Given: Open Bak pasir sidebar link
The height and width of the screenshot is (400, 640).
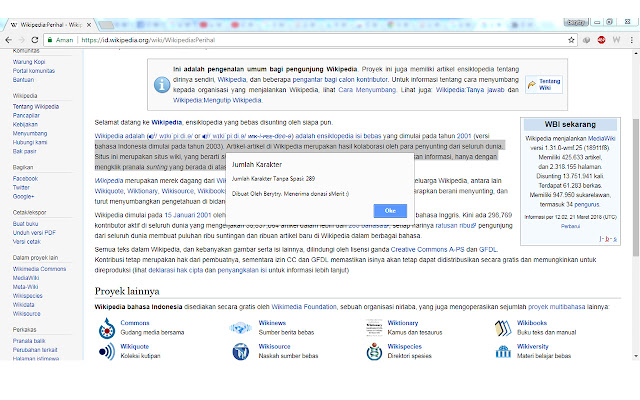Looking at the screenshot, I should (x=24, y=151).
